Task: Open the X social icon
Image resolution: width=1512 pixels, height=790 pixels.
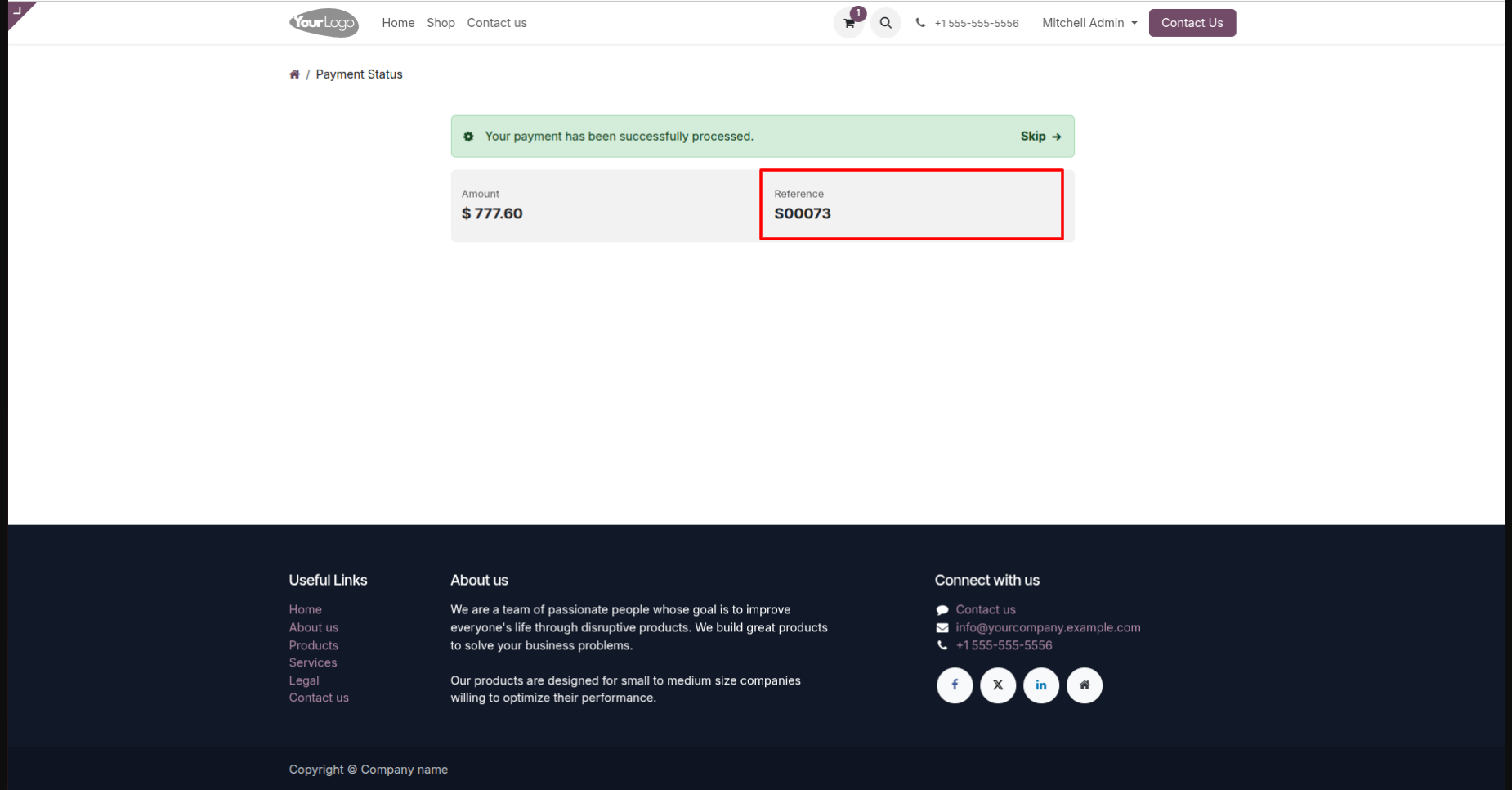Action: pos(998,685)
